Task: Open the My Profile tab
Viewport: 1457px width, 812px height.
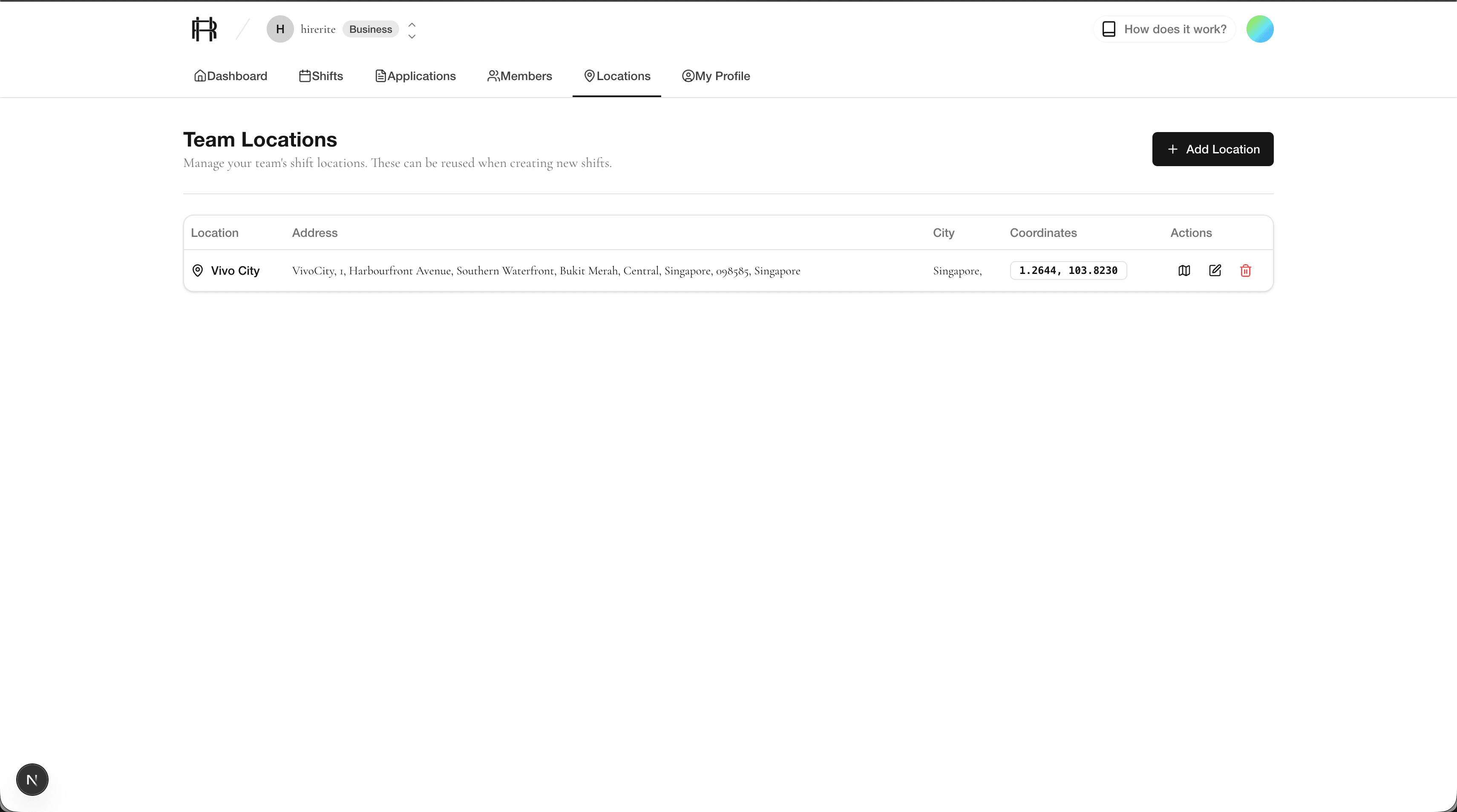Action: pos(716,76)
